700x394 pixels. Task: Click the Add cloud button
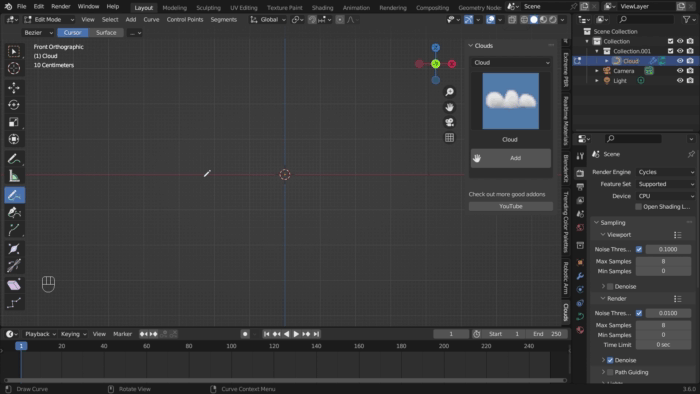(x=511, y=158)
